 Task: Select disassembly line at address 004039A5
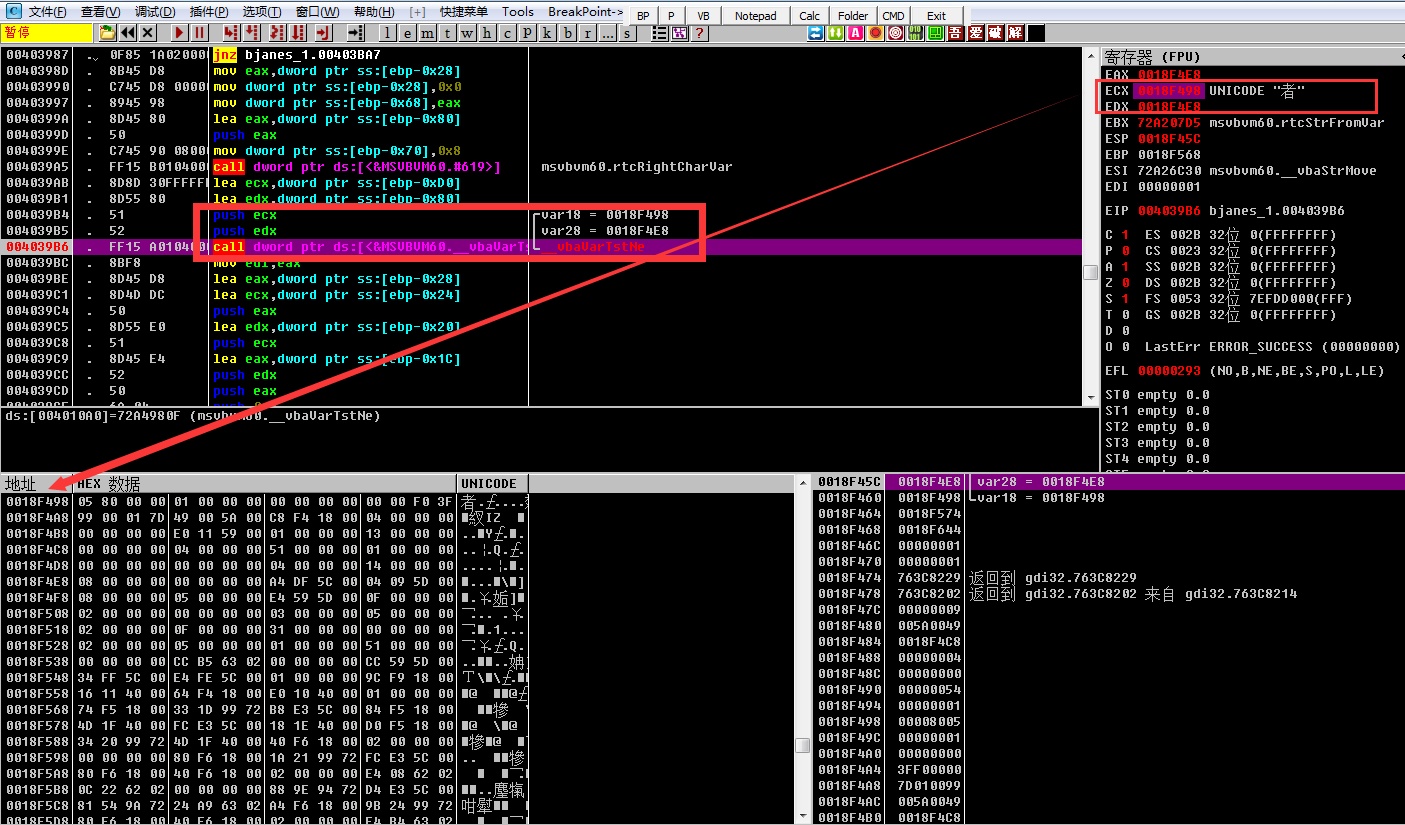pyautogui.click(x=540, y=167)
